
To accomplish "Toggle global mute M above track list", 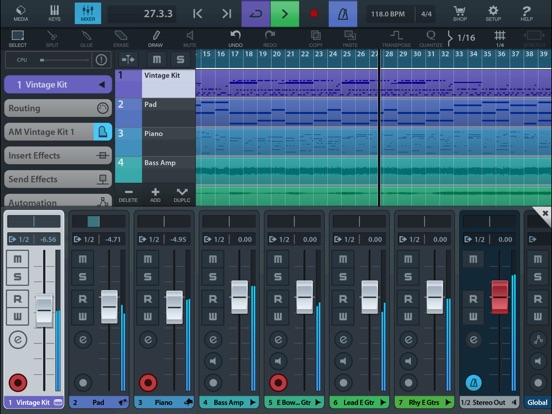I will [x=157, y=59].
